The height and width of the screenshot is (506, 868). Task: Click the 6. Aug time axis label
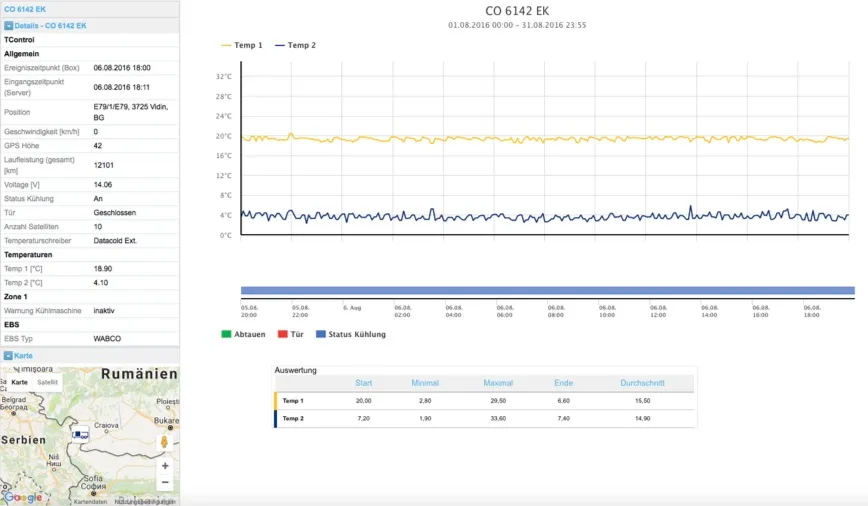click(352, 308)
